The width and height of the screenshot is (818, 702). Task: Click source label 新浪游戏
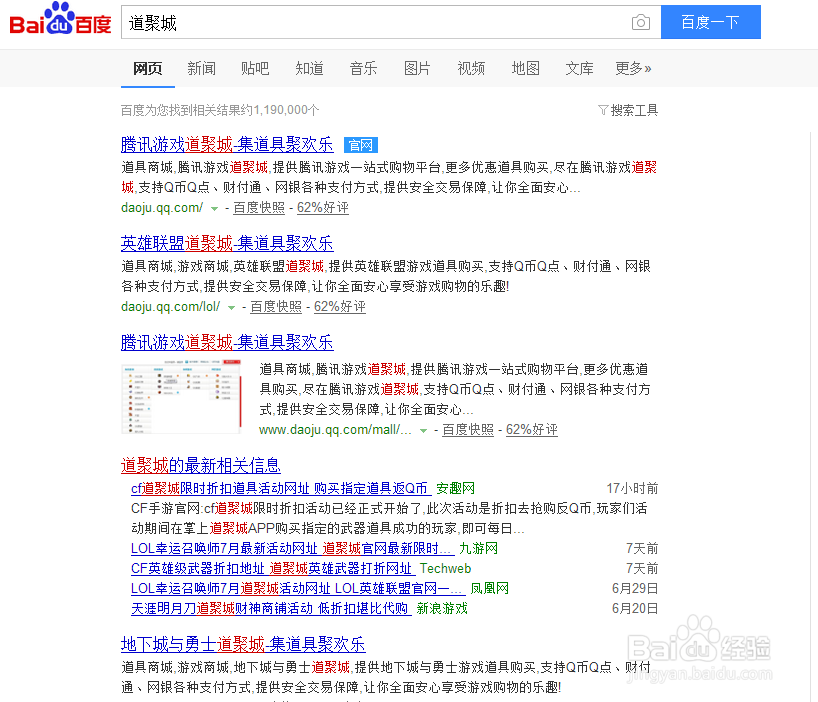tap(442, 609)
